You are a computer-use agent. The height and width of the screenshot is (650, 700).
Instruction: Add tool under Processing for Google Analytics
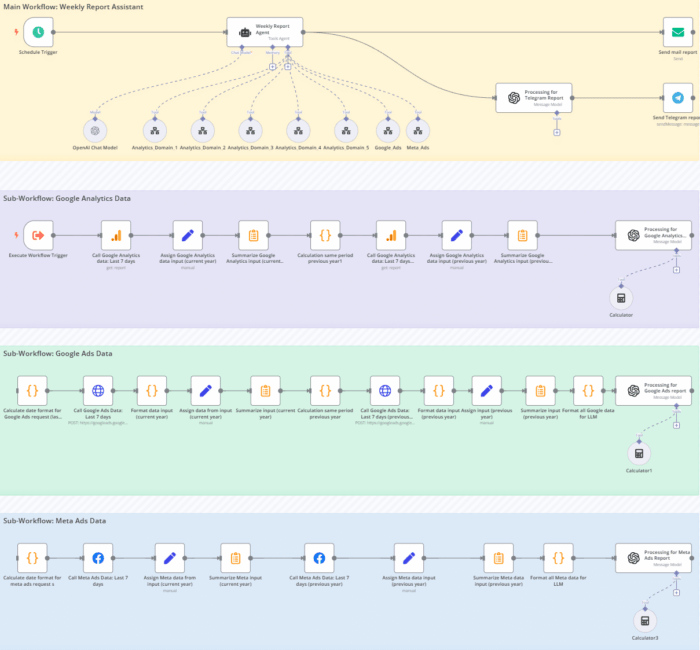pos(676,270)
